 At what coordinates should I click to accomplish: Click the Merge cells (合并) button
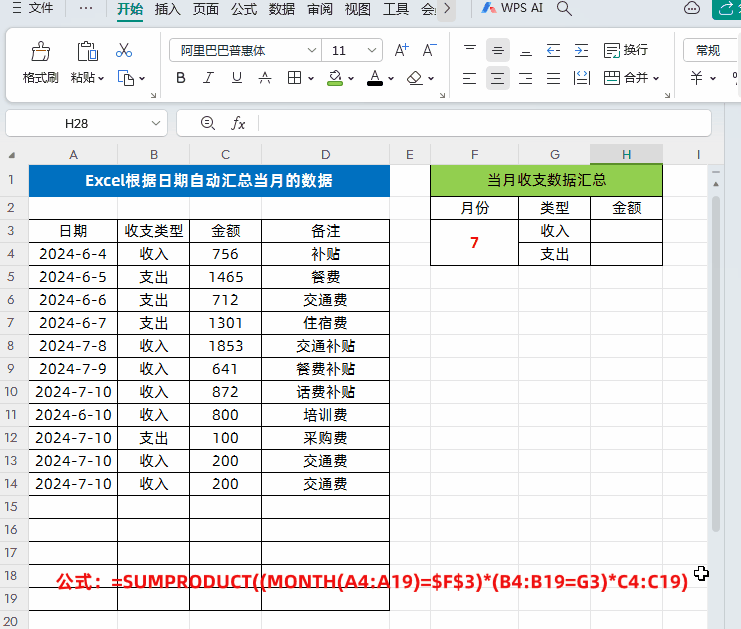(x=626, y=78)
